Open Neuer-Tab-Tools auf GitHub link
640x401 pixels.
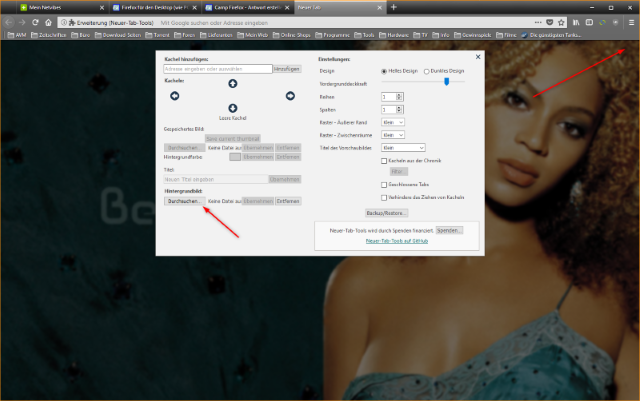click(397, 241)
